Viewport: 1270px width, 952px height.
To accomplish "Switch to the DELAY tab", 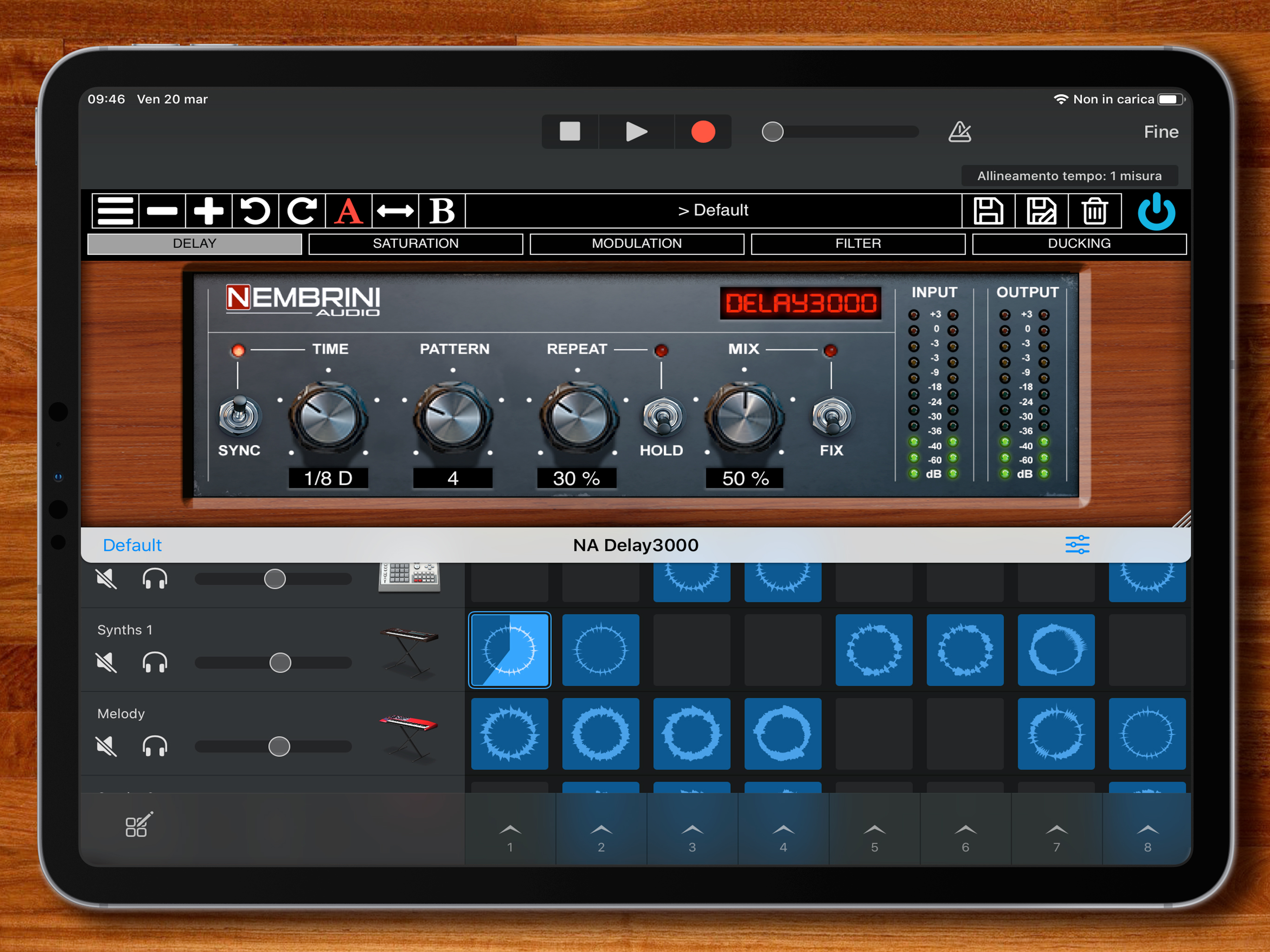I will coord(195,244).
